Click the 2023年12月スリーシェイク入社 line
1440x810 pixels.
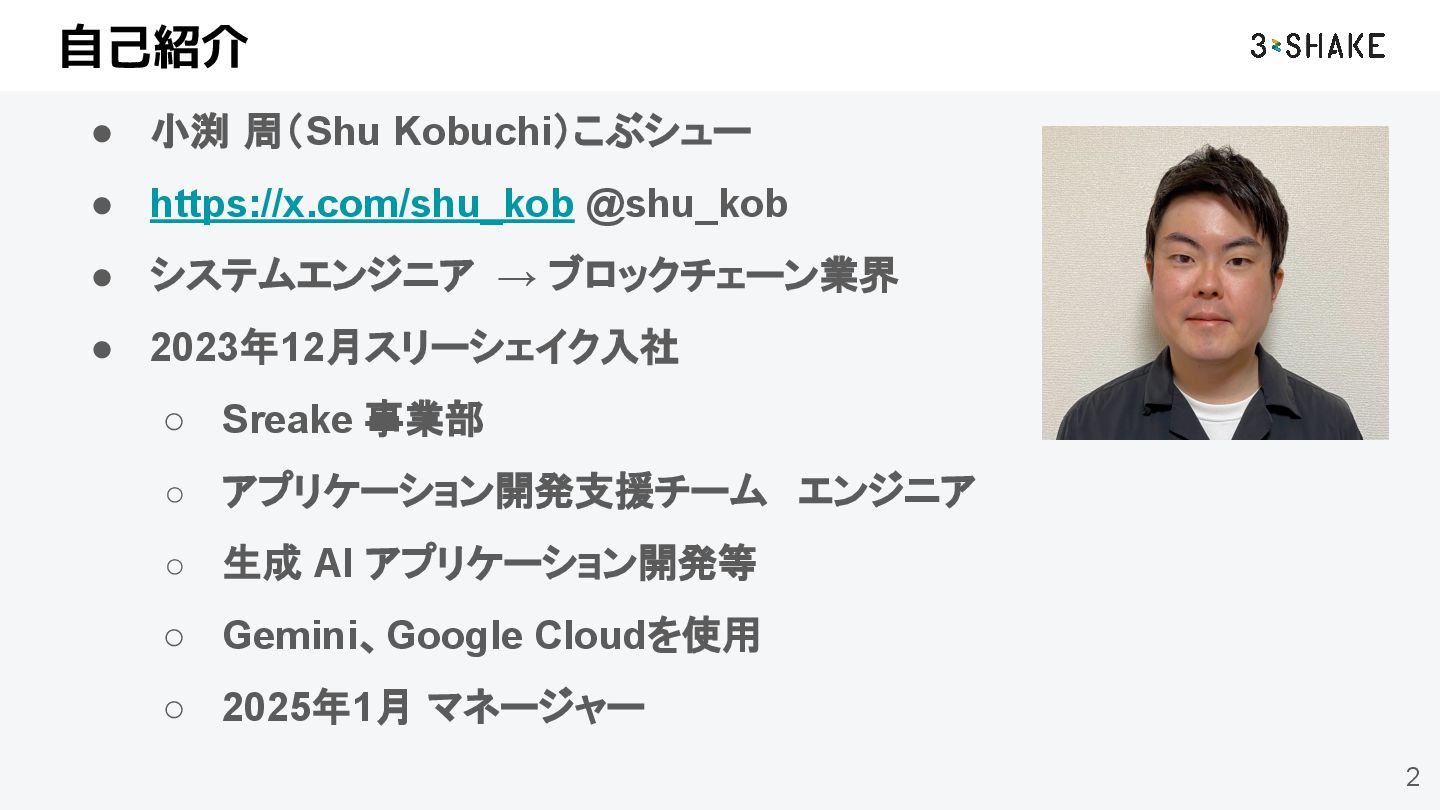pyautogui.click(x=414, y=348)
